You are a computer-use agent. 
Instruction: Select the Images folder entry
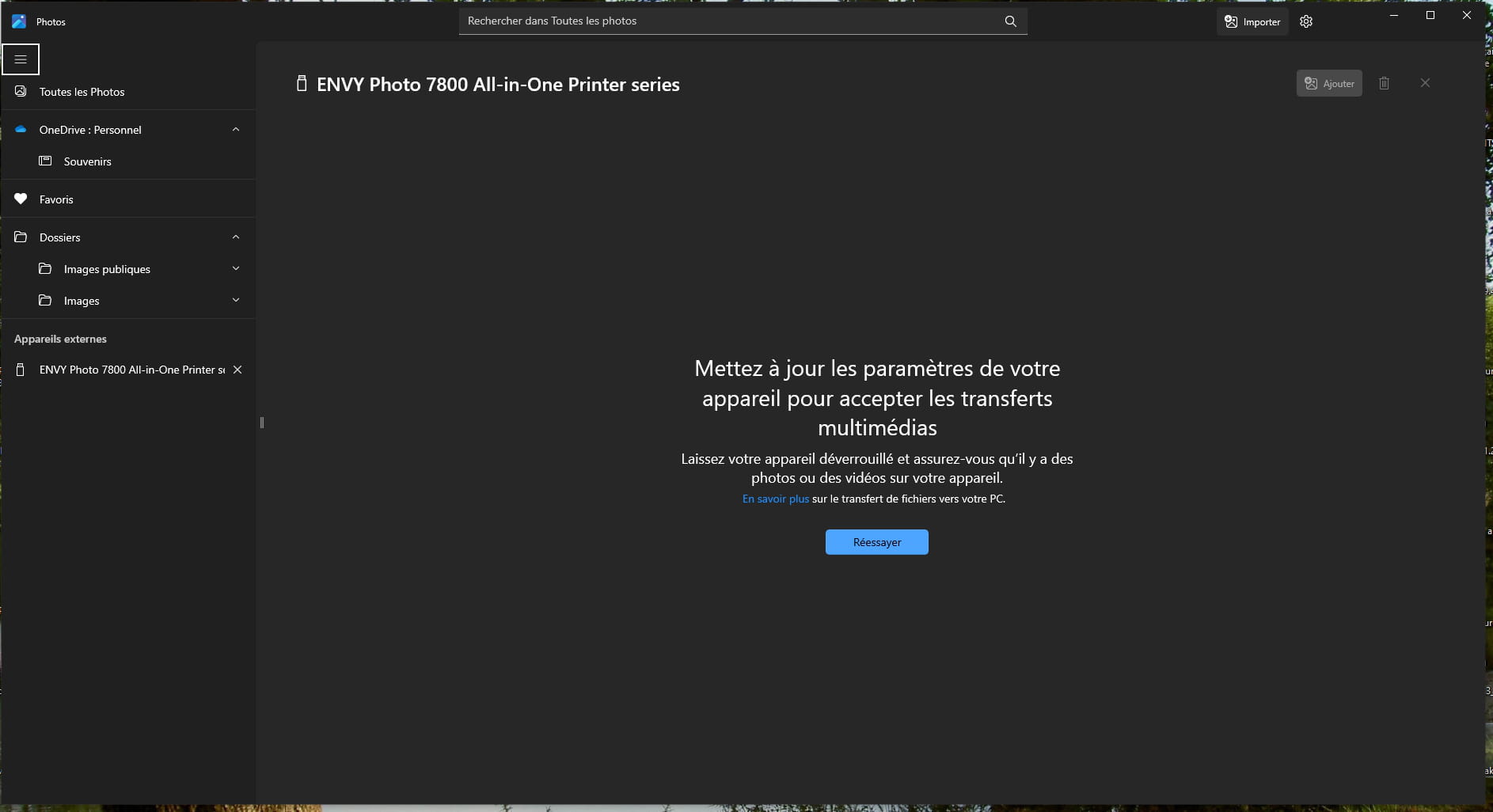tap(82, 301)
